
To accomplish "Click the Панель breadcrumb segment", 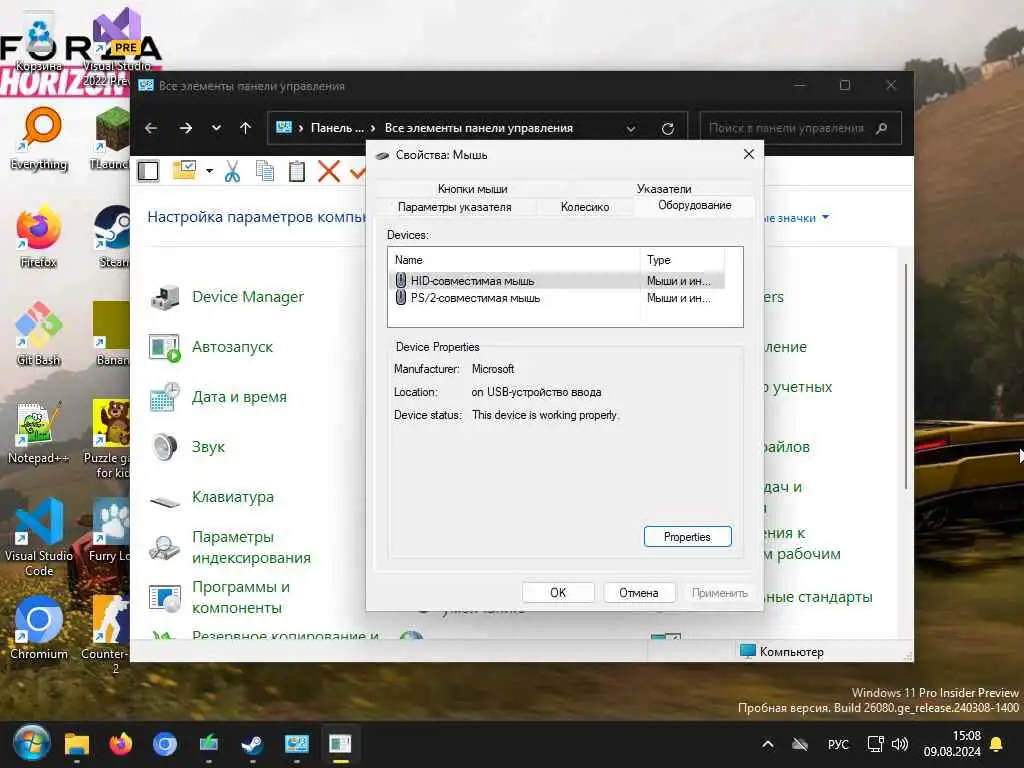I will coord(337,128).
